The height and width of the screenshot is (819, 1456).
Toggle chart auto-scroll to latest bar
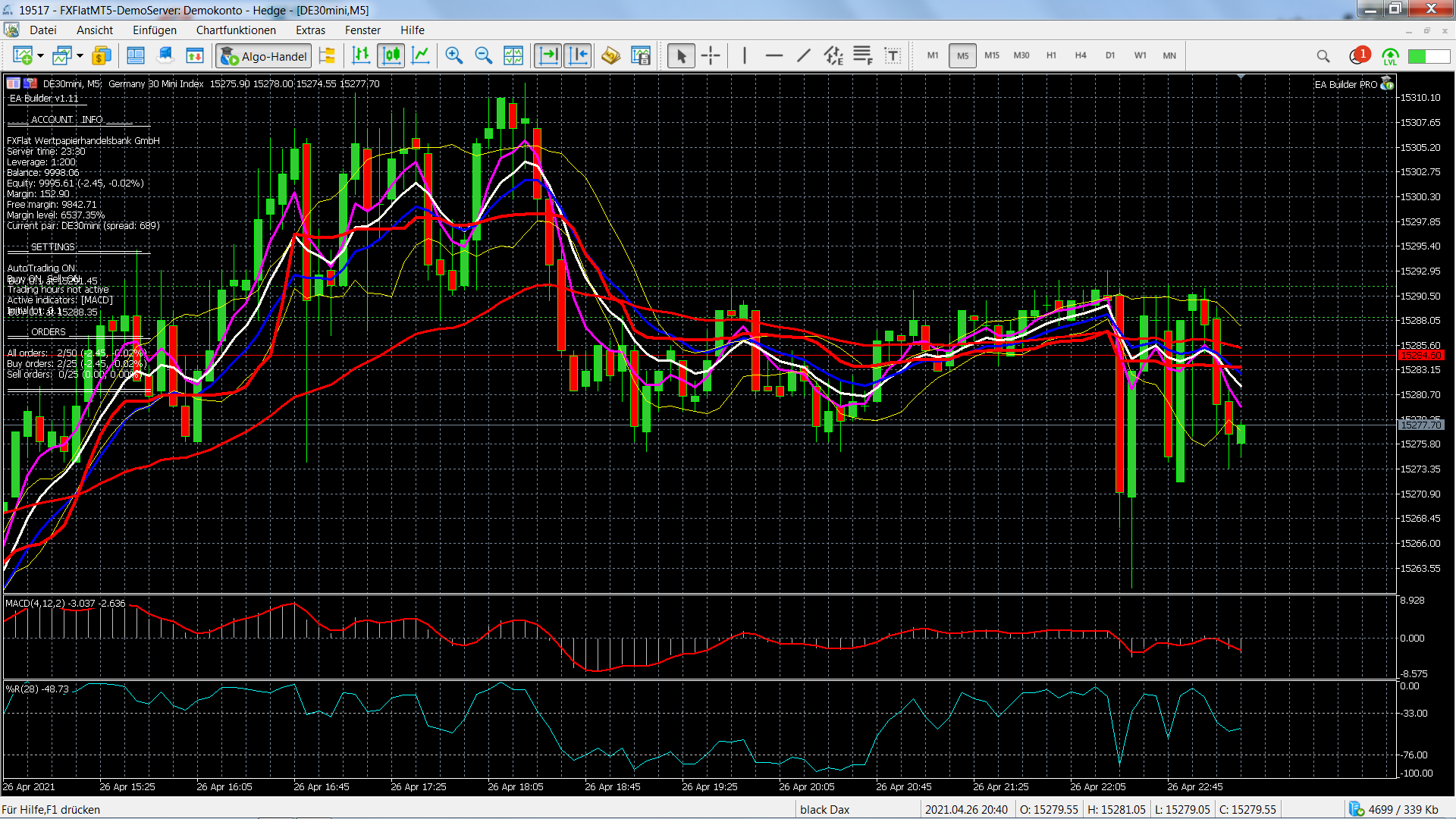(548, 55)
